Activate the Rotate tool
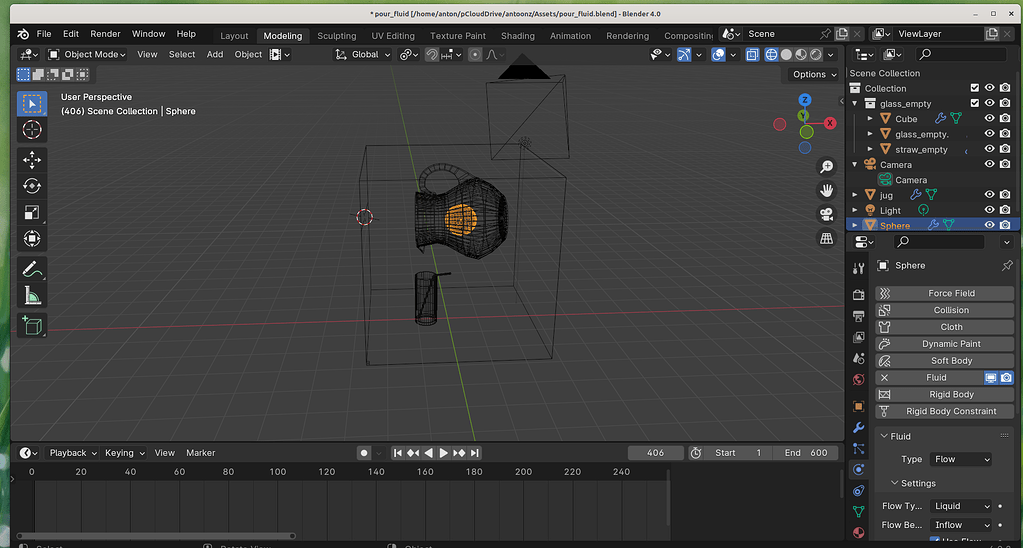Screen dimensions: 1023x548 tap(31, 187)
